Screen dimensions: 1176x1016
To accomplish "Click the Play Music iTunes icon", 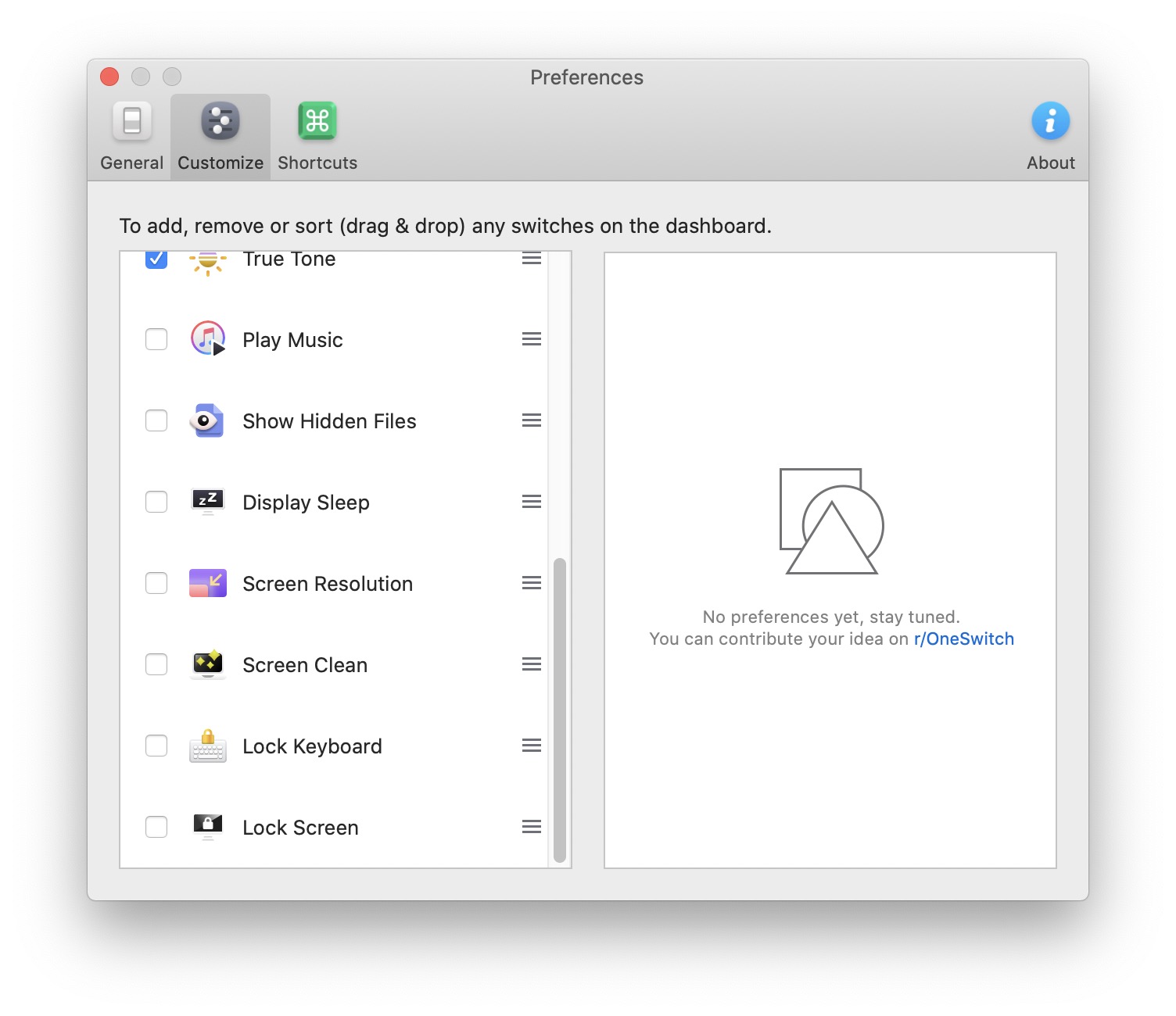I will [x=207, y=338].
